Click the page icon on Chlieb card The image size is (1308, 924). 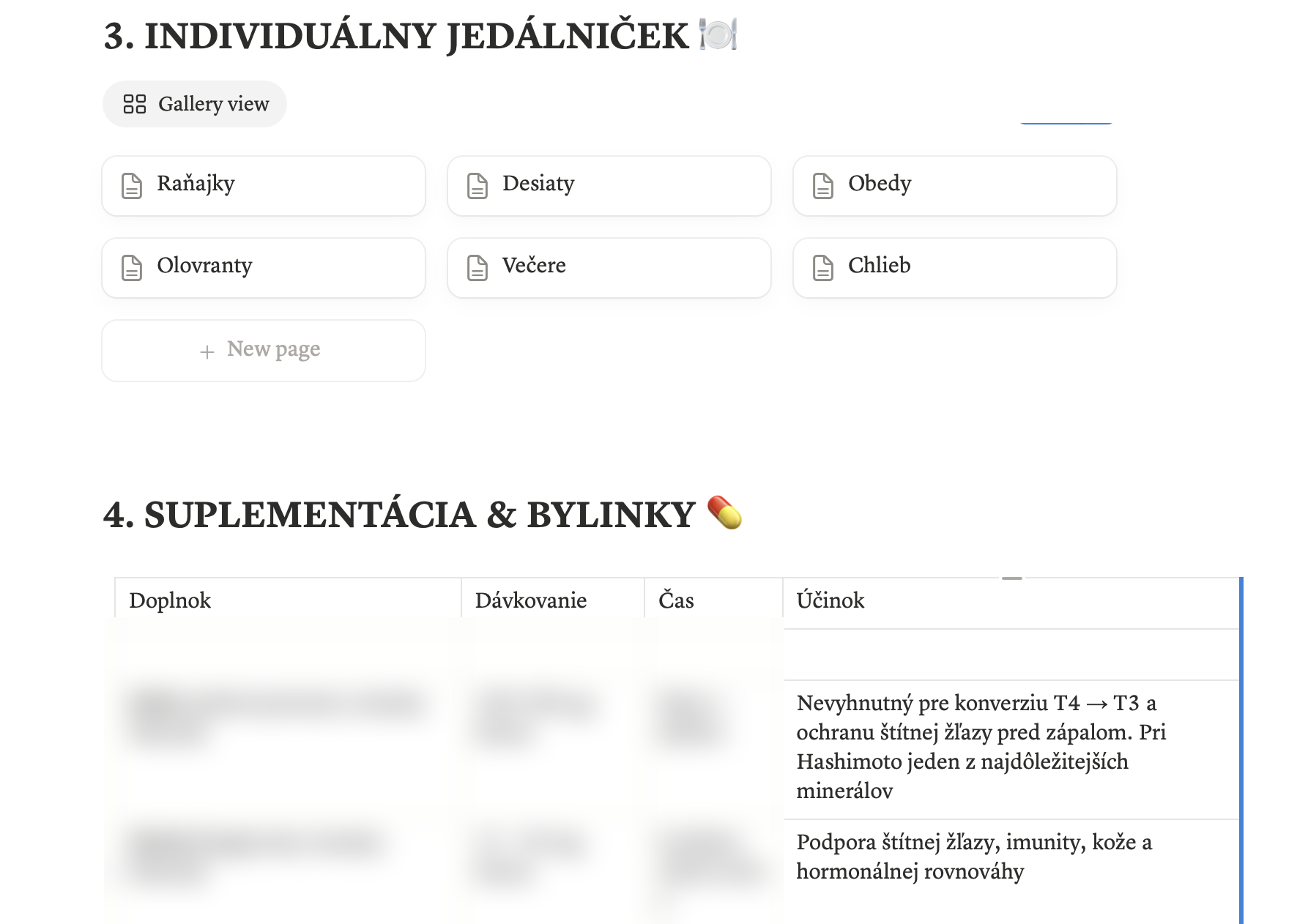click(823, 268)
